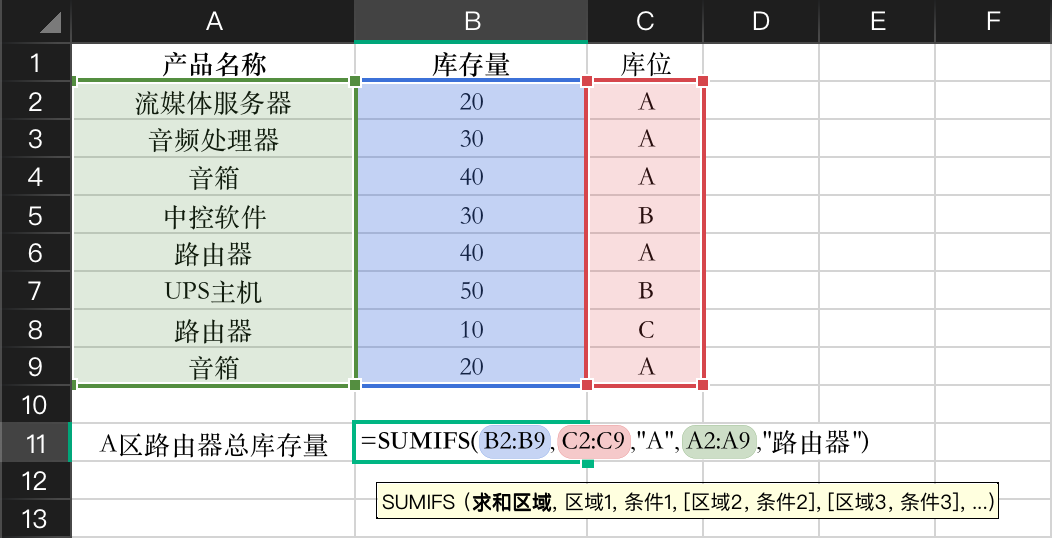This screenshot has height=538, width=1052.
Task: Click location A in row 4
Action: 645,177
